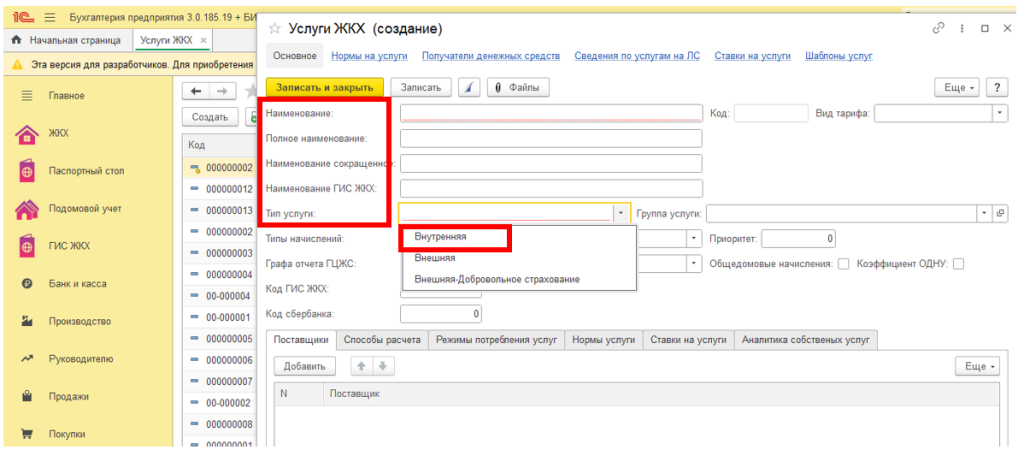Switch to the Способы расчета tab

(382, 340)
